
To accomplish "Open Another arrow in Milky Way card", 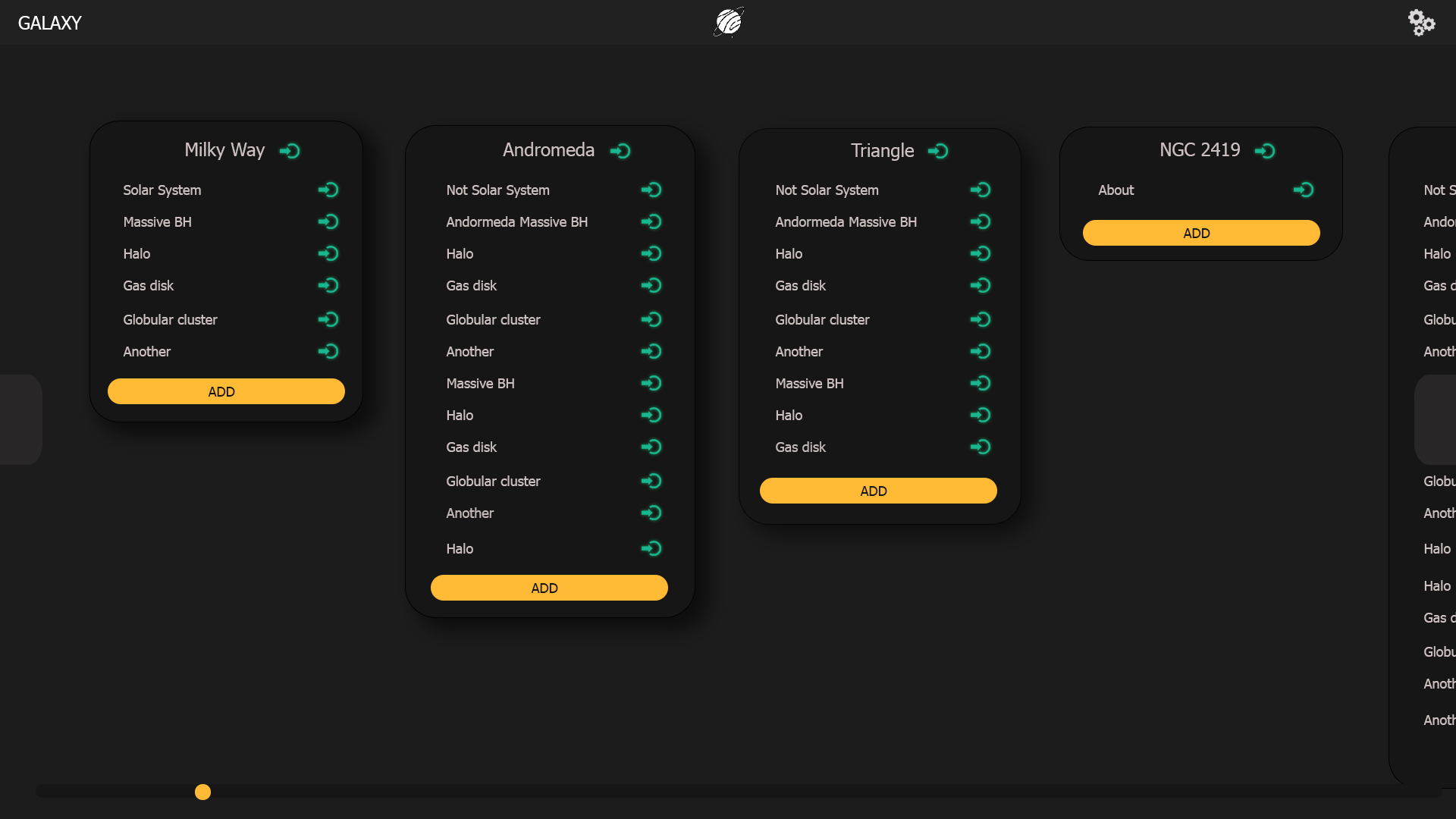I will (x=328, y=351).
